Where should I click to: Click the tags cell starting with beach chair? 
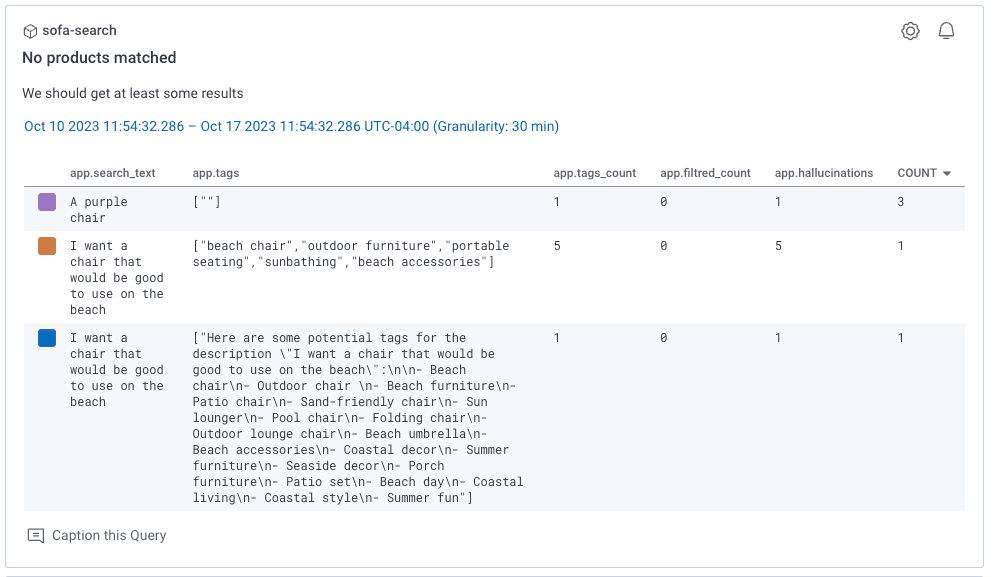point(350,254)
